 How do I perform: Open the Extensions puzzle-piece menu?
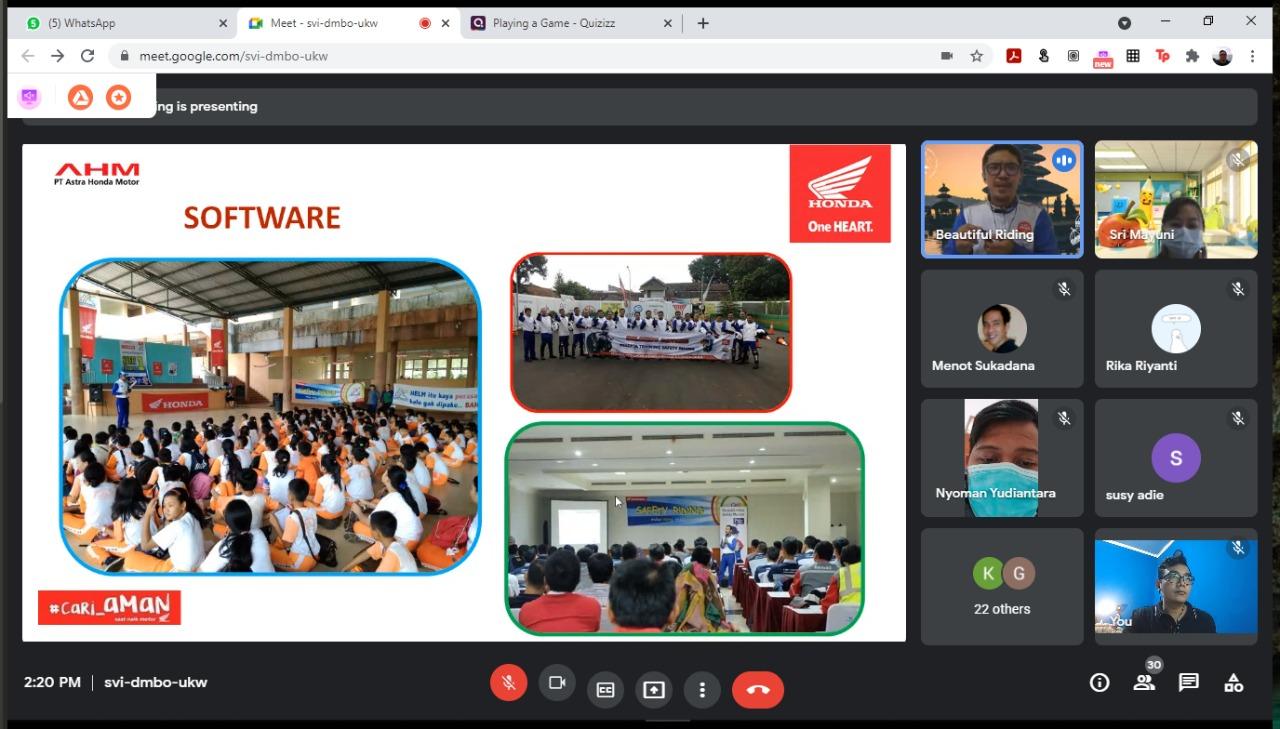click(x=1192, y=56)
